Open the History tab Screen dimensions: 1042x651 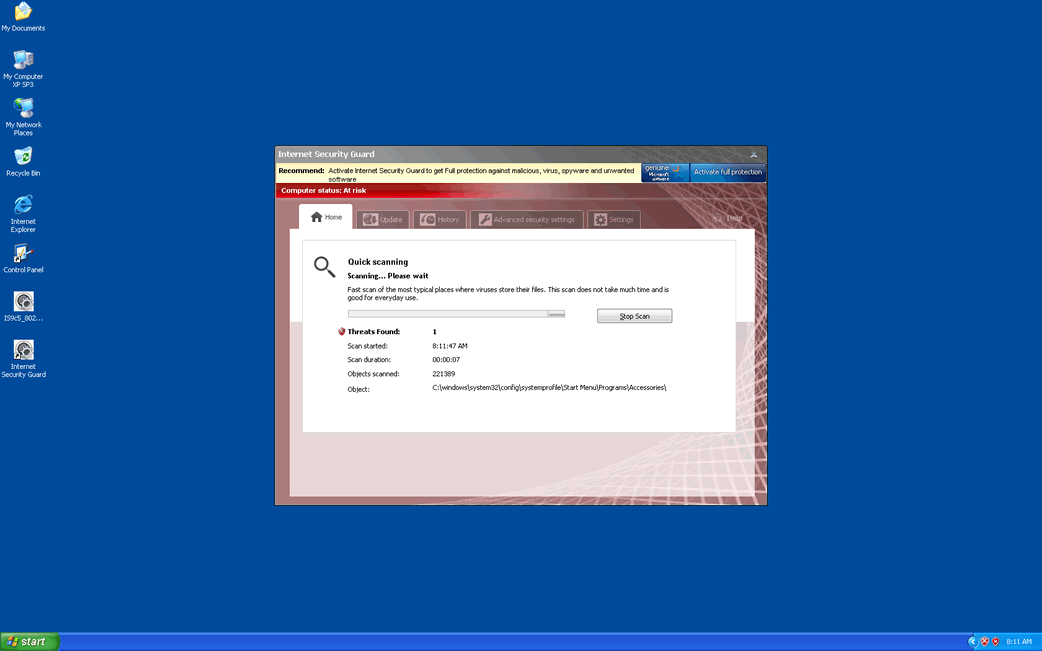[x=439, y=220]
